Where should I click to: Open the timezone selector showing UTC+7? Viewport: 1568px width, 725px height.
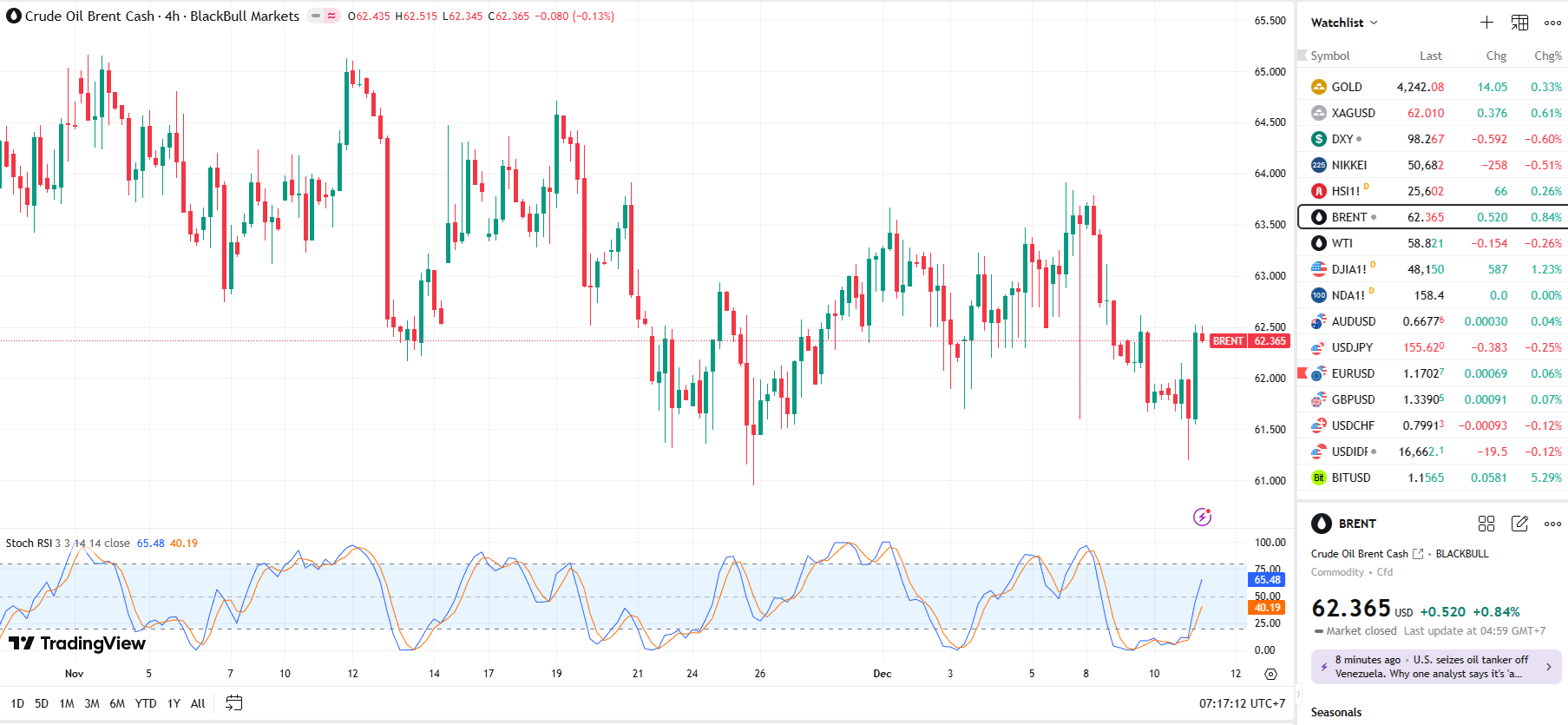coord(1242,703)
